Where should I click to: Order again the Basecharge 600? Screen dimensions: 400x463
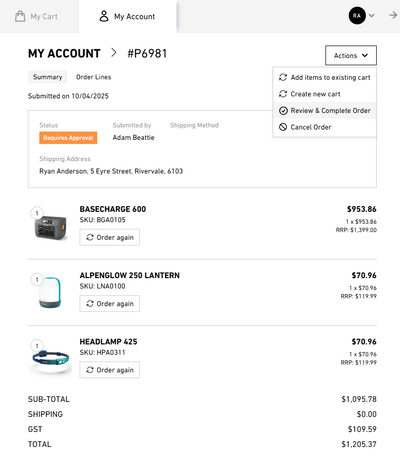tap(110, 237)
